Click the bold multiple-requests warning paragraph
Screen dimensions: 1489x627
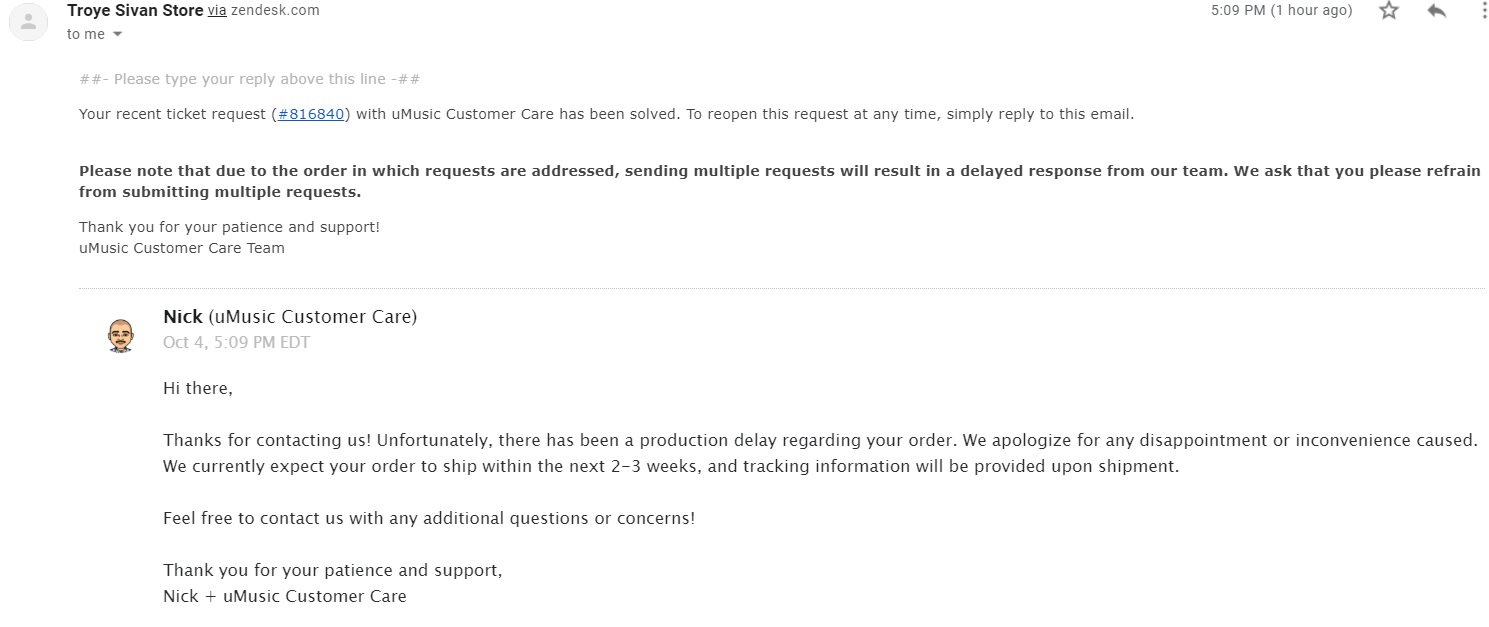tap(779, 181)
